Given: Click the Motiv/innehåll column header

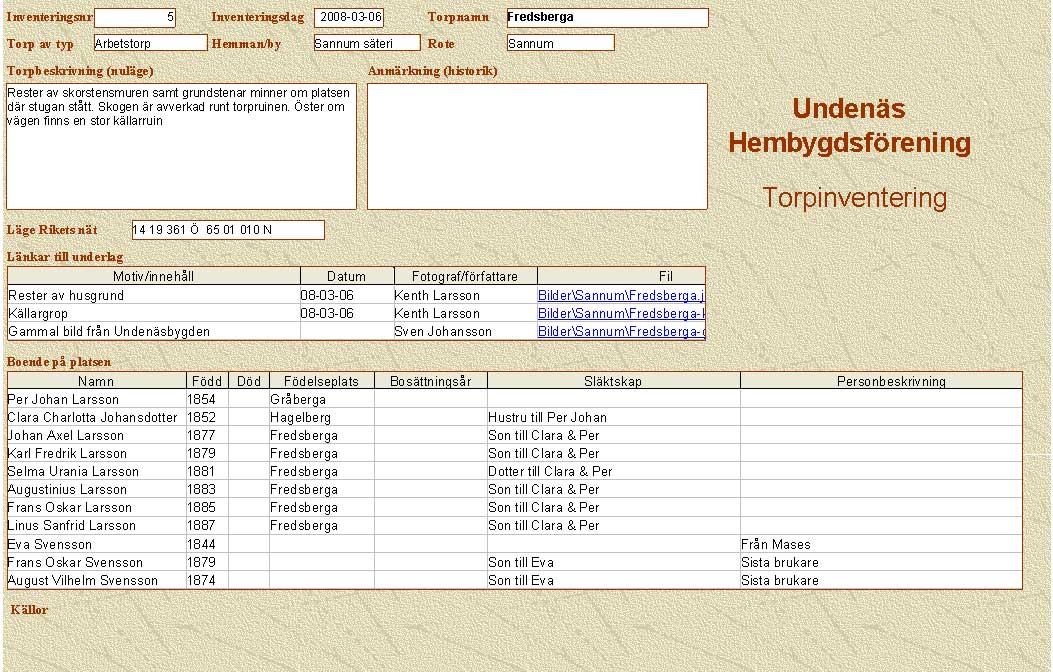Looking at the screenshot, I should pyautogui.click(x=153, y=276).
